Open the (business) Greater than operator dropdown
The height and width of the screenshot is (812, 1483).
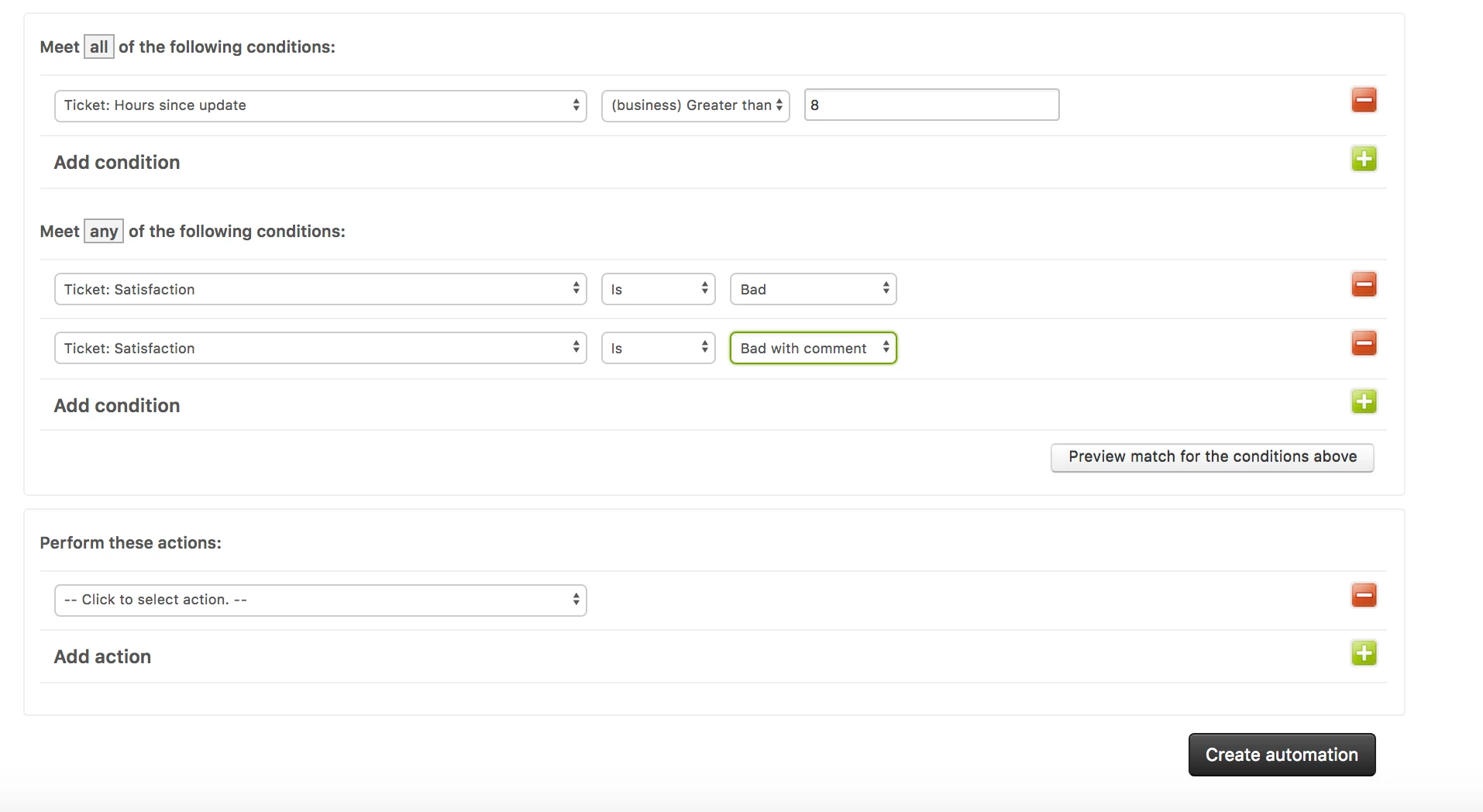tap(695, 105)
